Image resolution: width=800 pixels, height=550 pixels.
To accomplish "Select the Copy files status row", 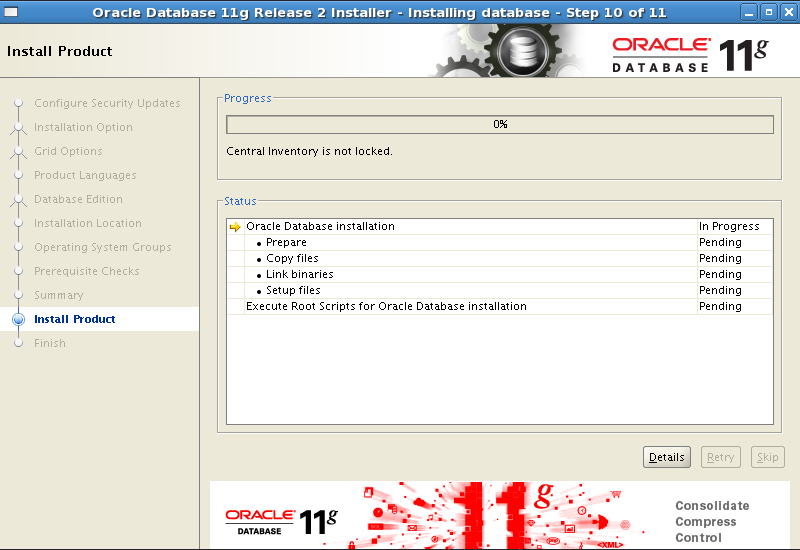I will 500,258.
